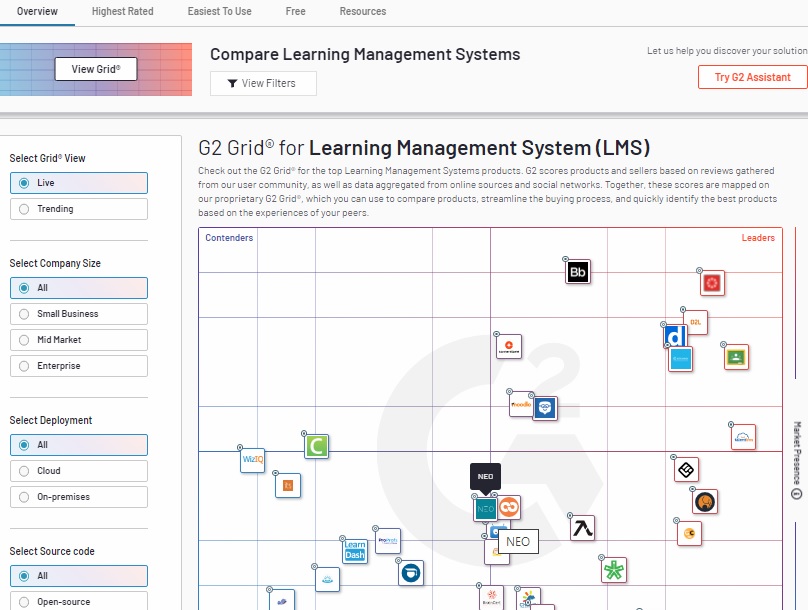This screenshot has height=610, width=808.
Task: Select the red-dot logo tile below Contenders line
Action: (x=509, y=347)
